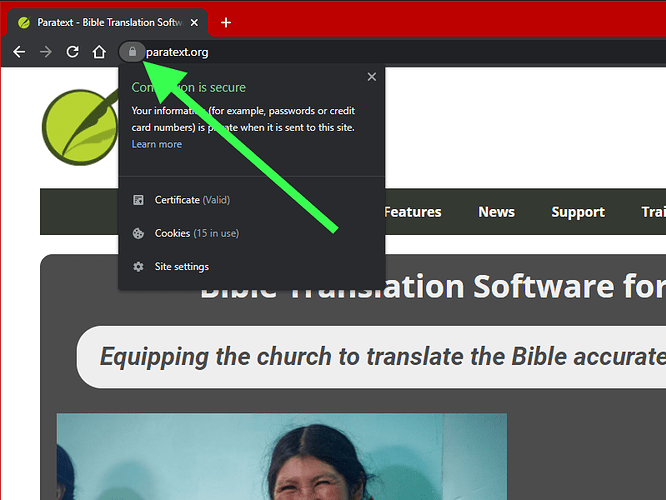Close the Paratext browser tab
The width and height of the screenshot is (666, 500).
click(x=194, y=23)
